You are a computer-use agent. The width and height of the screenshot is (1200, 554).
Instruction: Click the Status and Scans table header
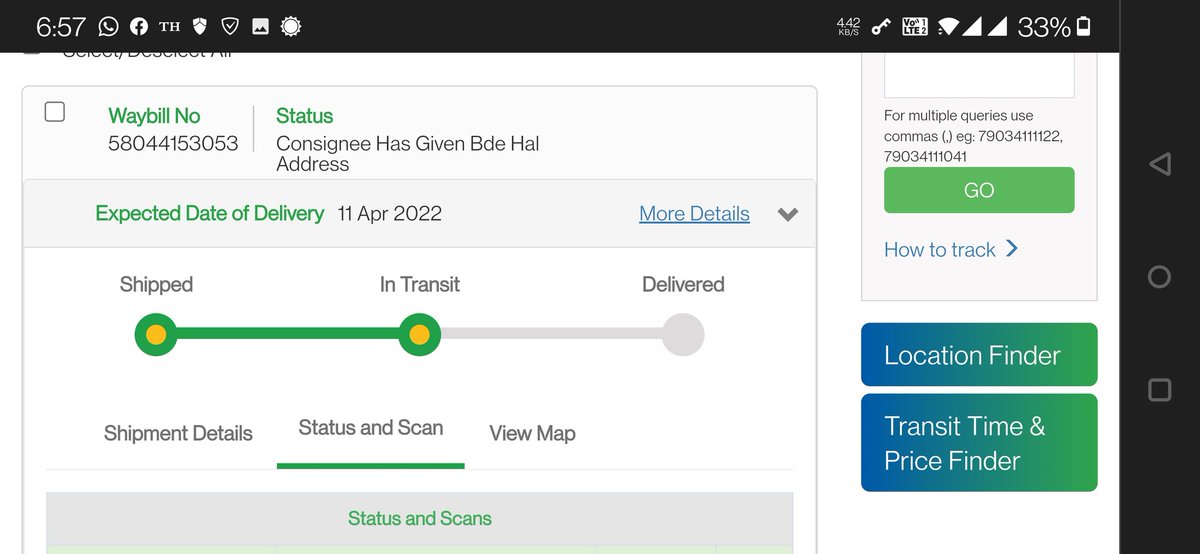[x=419, y=518]
